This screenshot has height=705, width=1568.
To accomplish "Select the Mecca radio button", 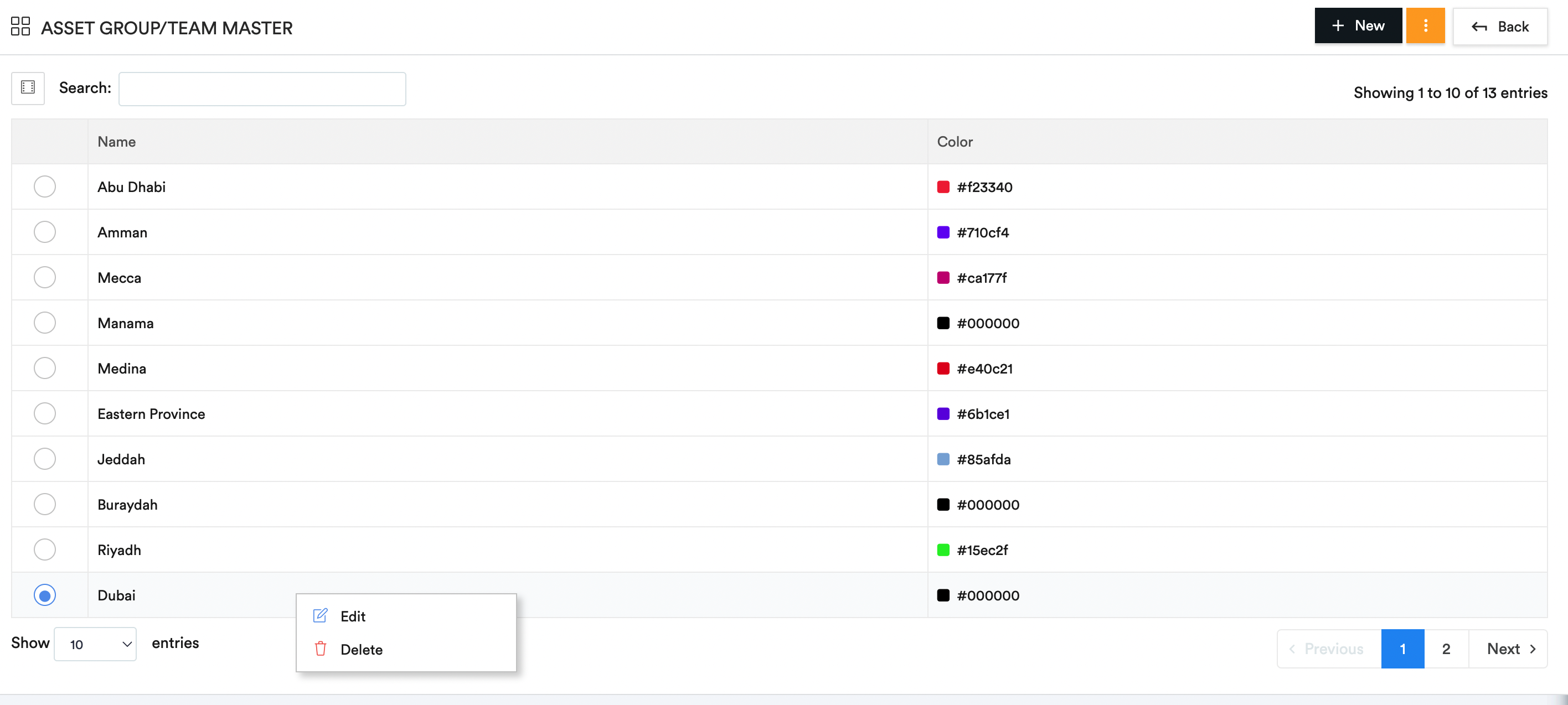I will pyautogui.click(x=44, y=277).
